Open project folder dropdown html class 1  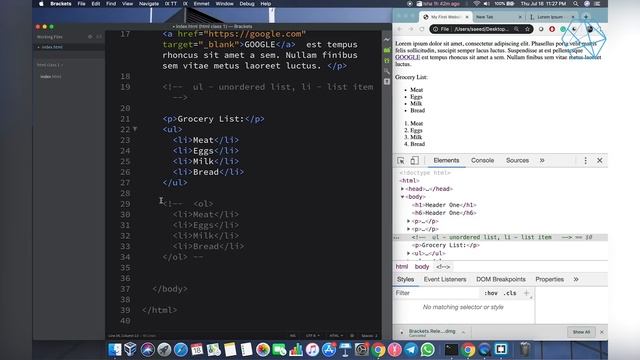(50, 65)
